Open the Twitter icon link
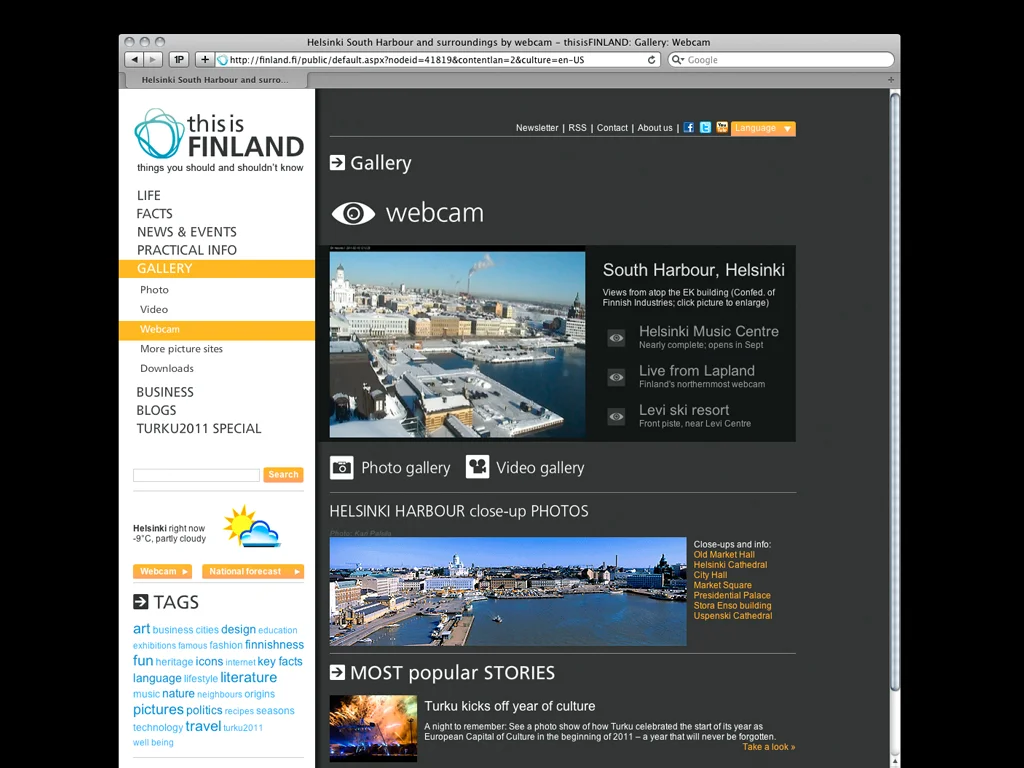 pos(705,127)
